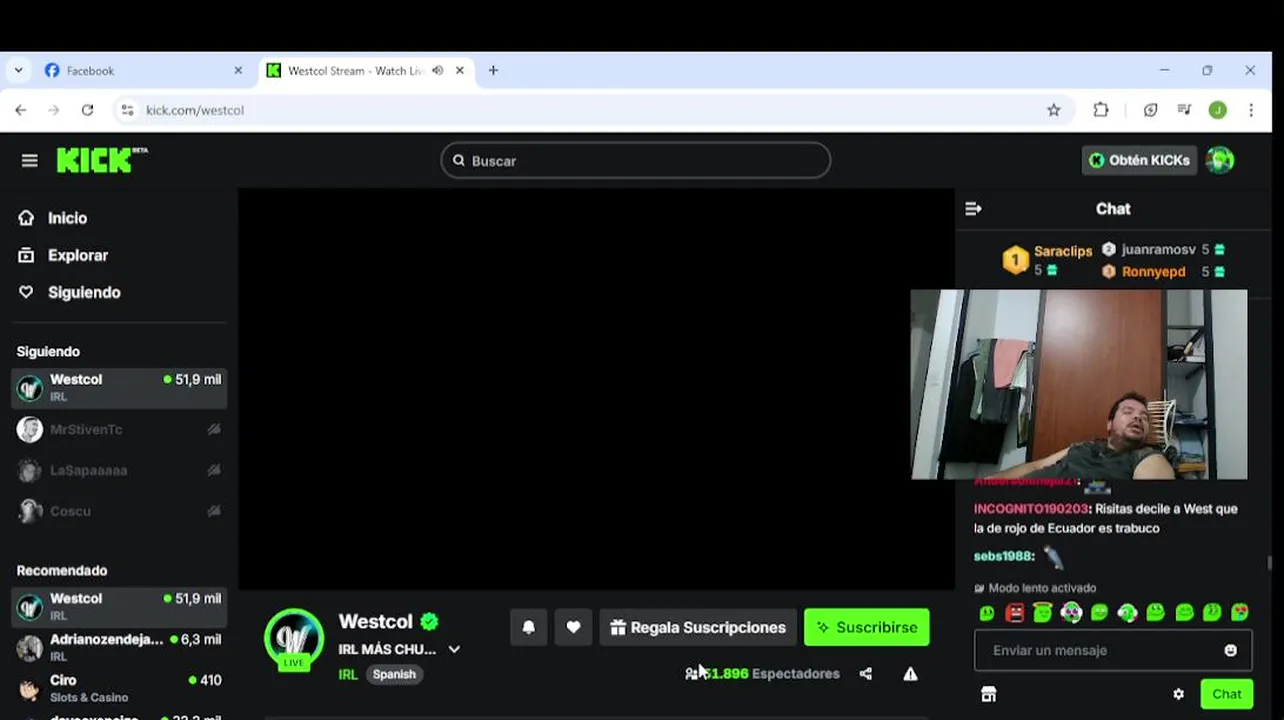Open the browser extensions puzzle icon
This screenshot has width=1284, height=720.
(x=1101, y=110)
